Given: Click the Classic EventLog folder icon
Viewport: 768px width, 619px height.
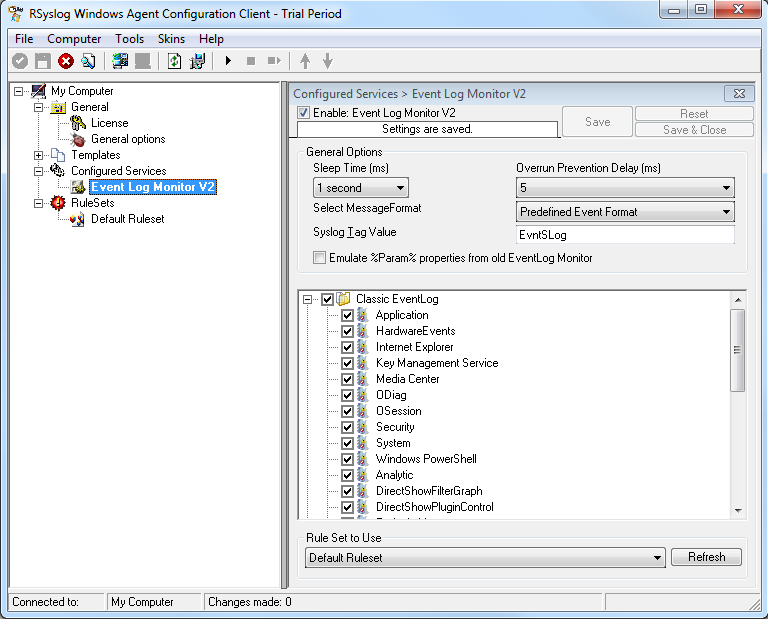Looking at the screenshot, I should click(344, 299).
